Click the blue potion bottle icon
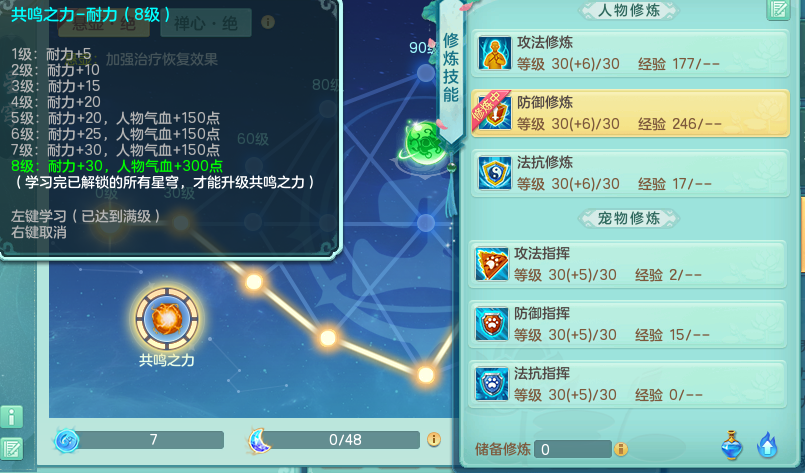 coord(732,446)
